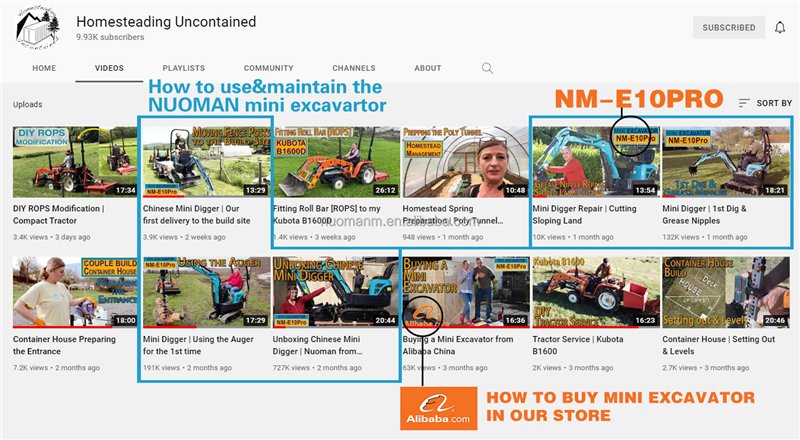Expand the SORT BY dropdown
This screenshot has width=800, height=440.
pos(765,103)
